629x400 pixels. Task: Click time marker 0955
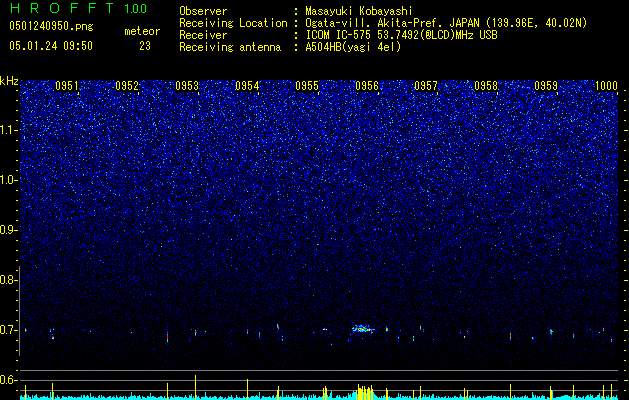307,86
